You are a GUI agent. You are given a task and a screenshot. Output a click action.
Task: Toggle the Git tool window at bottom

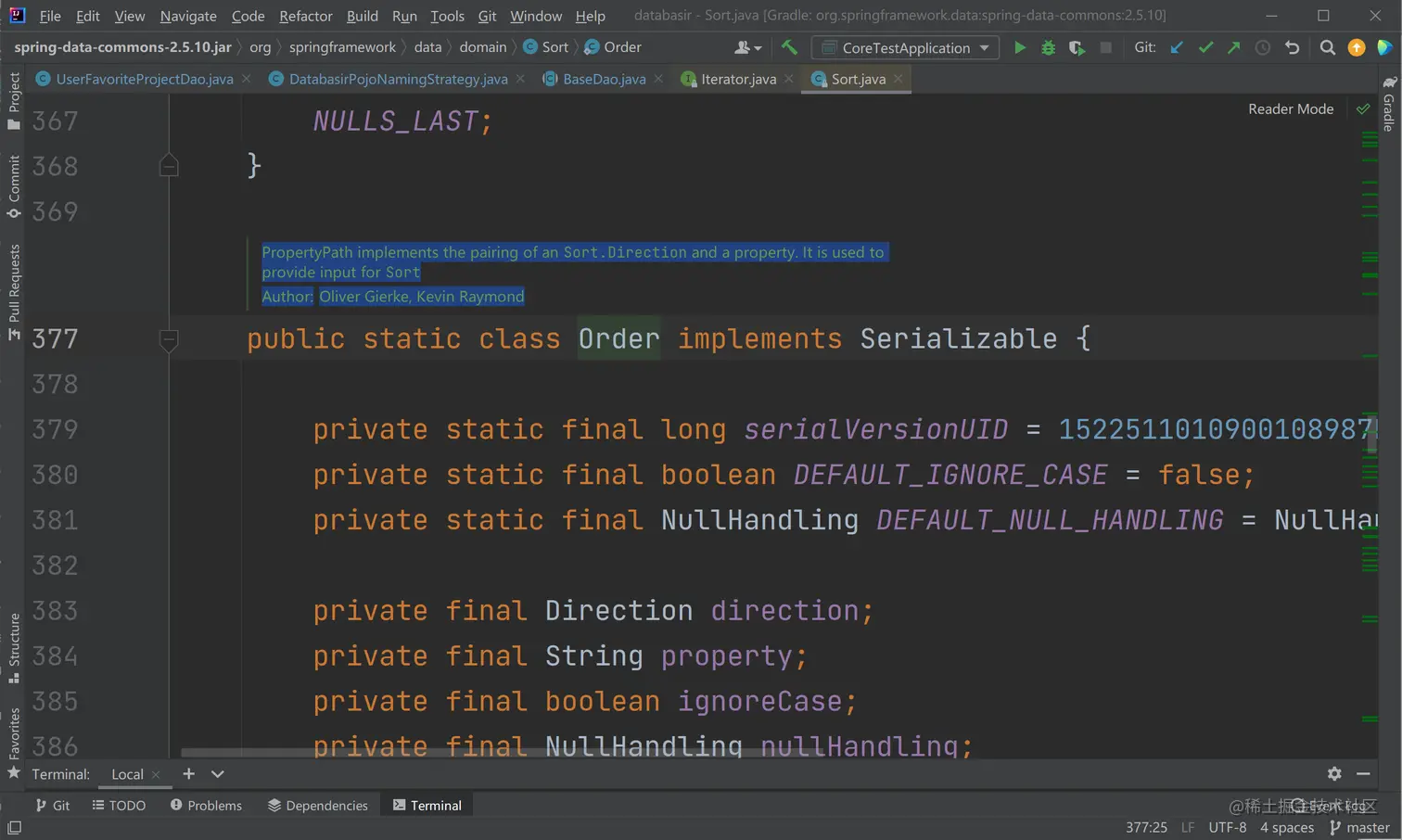52,806
